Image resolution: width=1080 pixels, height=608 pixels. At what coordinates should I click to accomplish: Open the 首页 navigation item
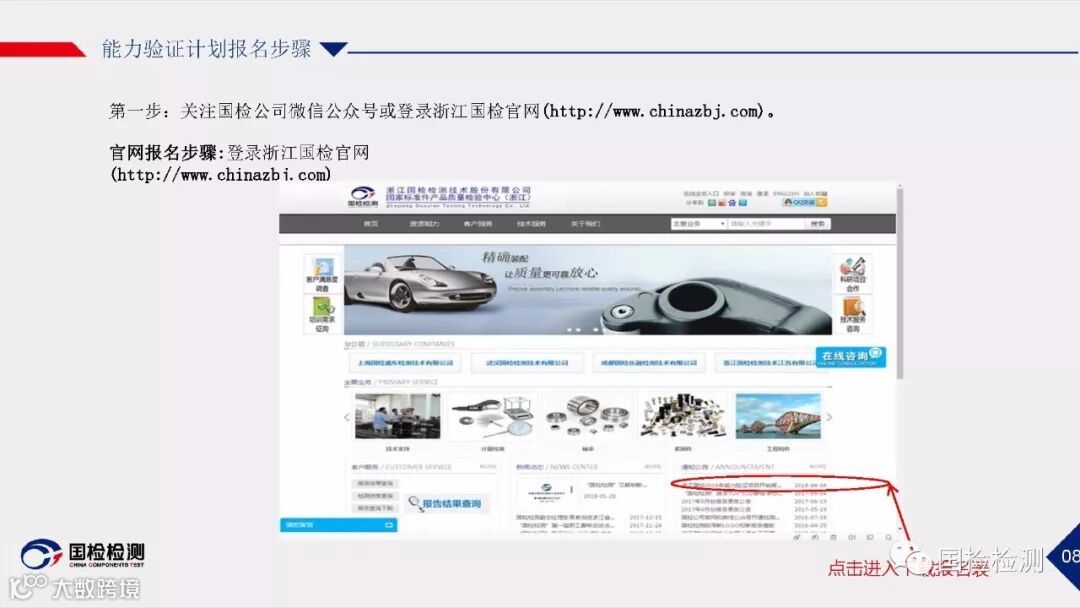371,224
